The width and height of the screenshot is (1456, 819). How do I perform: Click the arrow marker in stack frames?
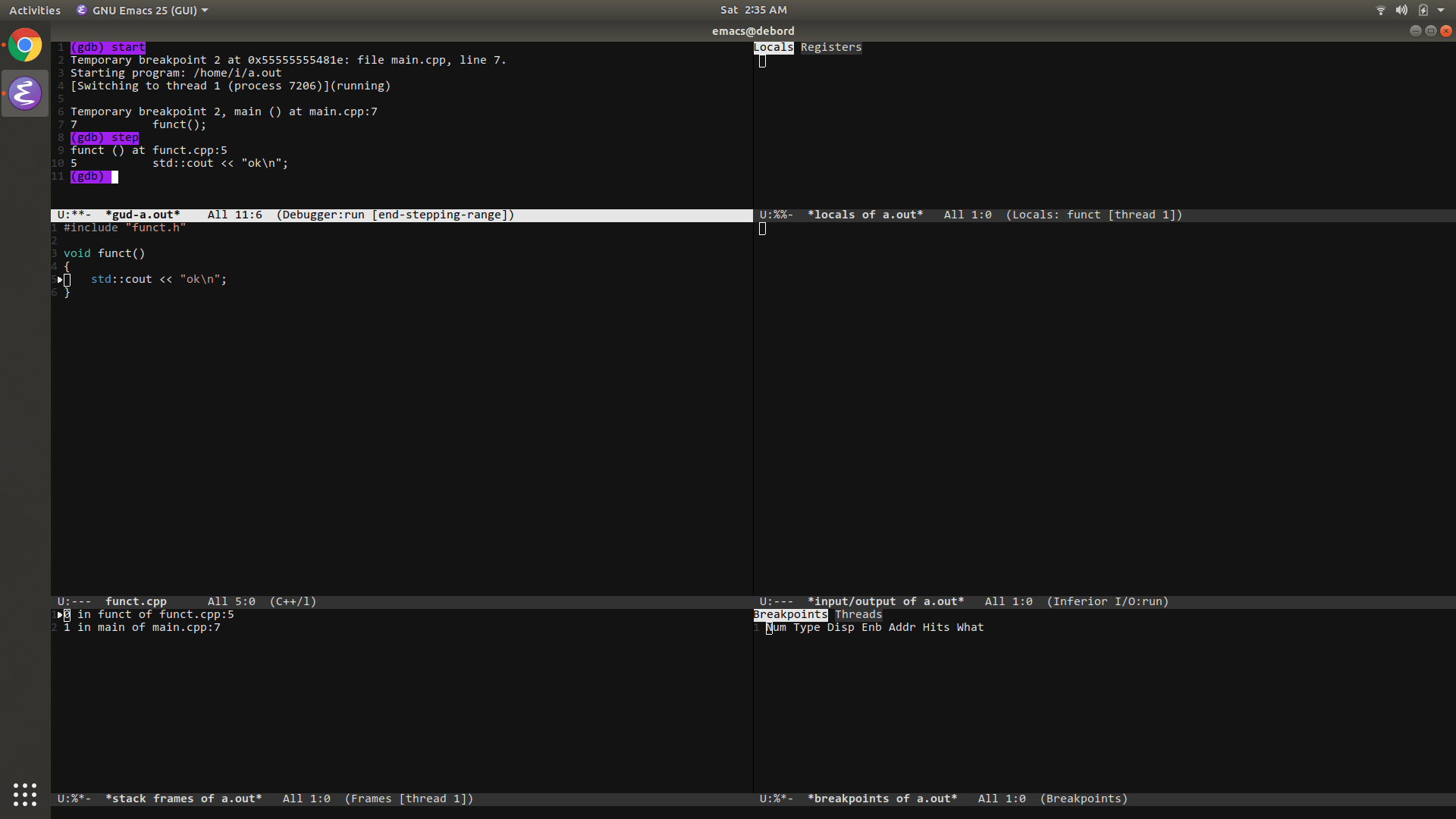point(60,615)
